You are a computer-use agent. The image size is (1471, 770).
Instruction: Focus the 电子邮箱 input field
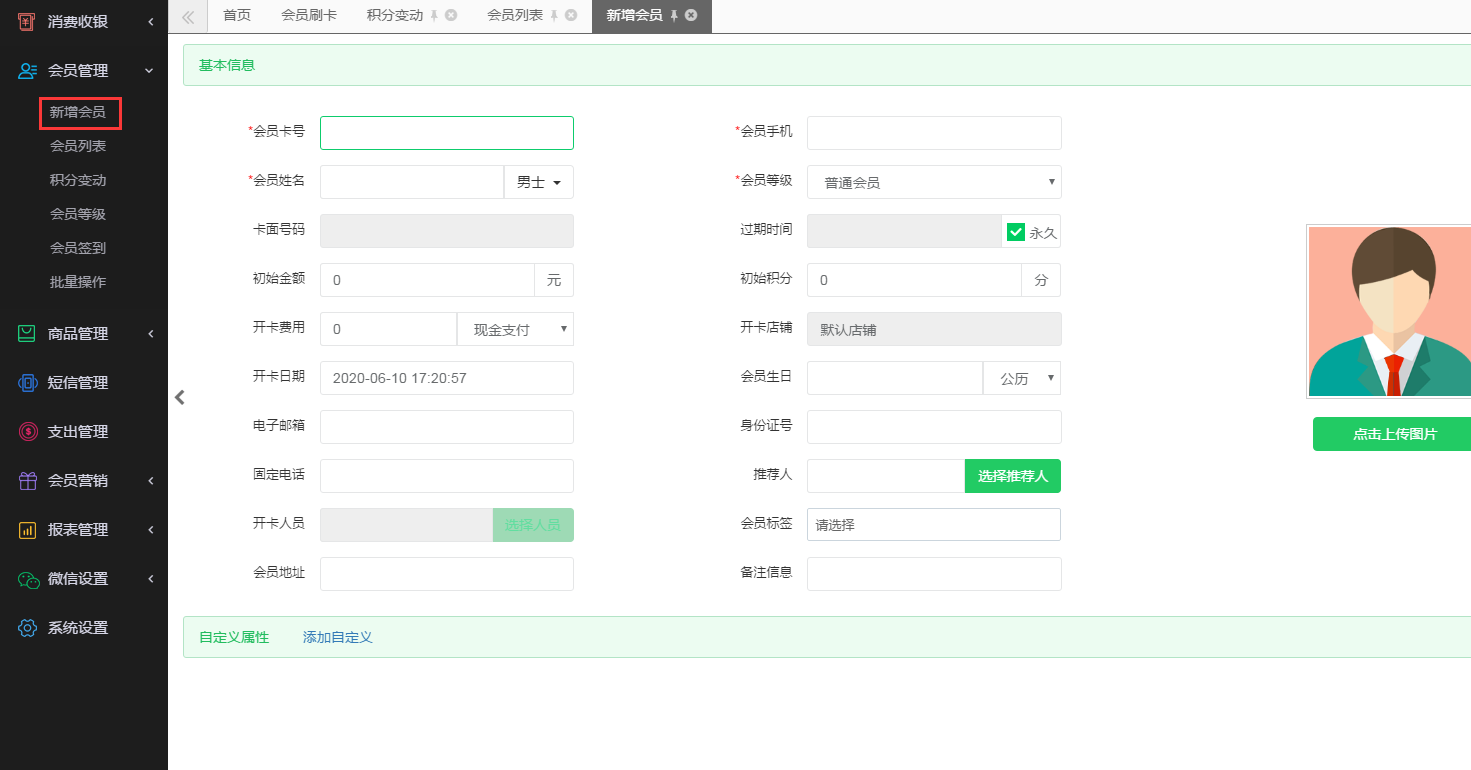447,427
